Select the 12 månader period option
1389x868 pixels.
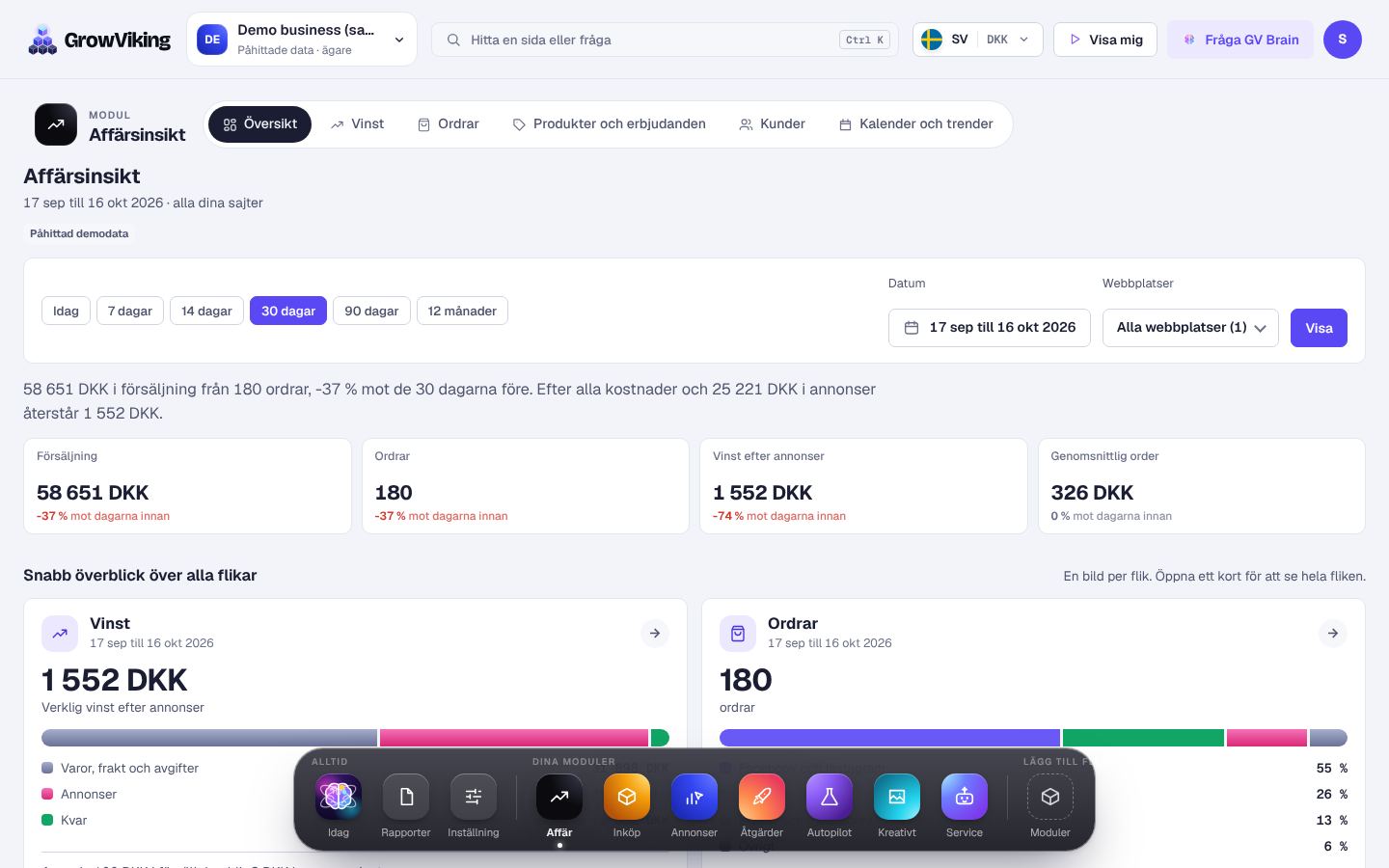(462, 311)
